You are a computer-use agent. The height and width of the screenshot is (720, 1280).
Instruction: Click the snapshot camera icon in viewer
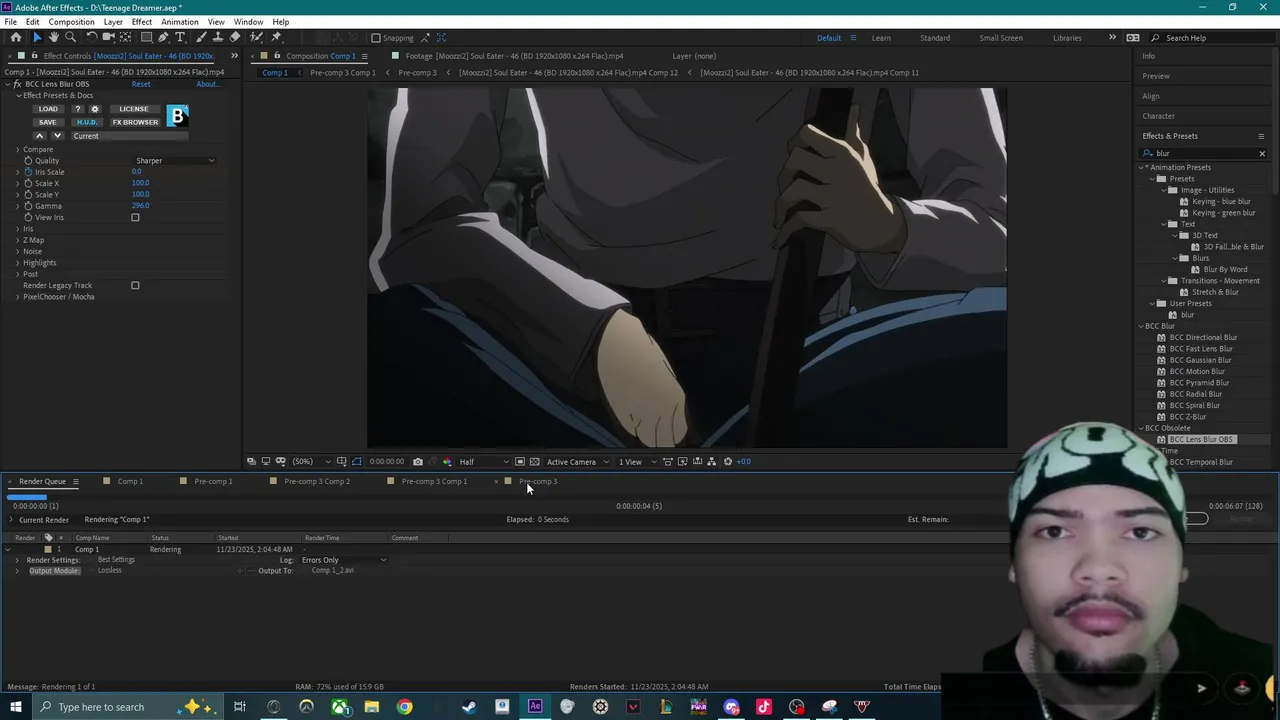pyautogui.click(x=418, y=462)
